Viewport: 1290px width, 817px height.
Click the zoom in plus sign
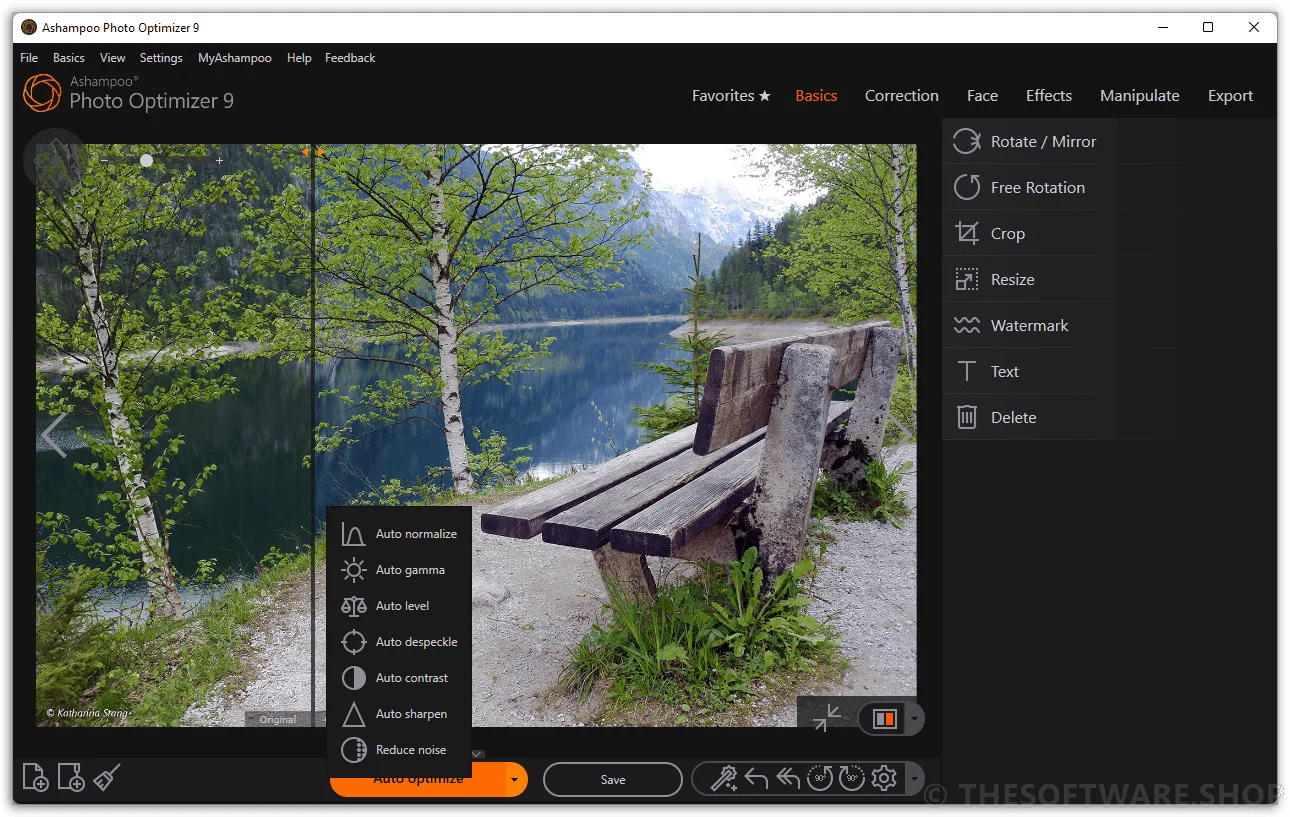point(219,160)
